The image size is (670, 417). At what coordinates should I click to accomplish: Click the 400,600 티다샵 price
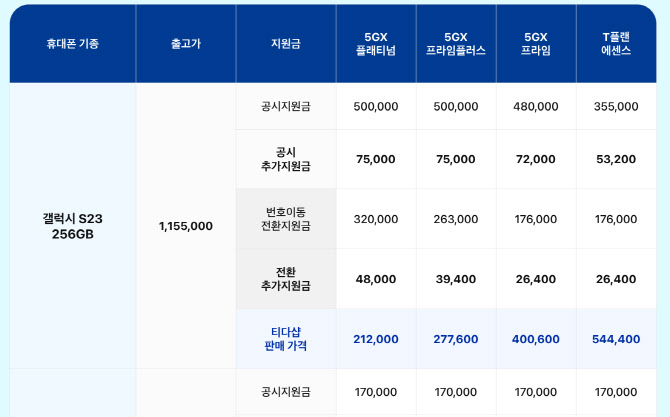tap(536, 339)
